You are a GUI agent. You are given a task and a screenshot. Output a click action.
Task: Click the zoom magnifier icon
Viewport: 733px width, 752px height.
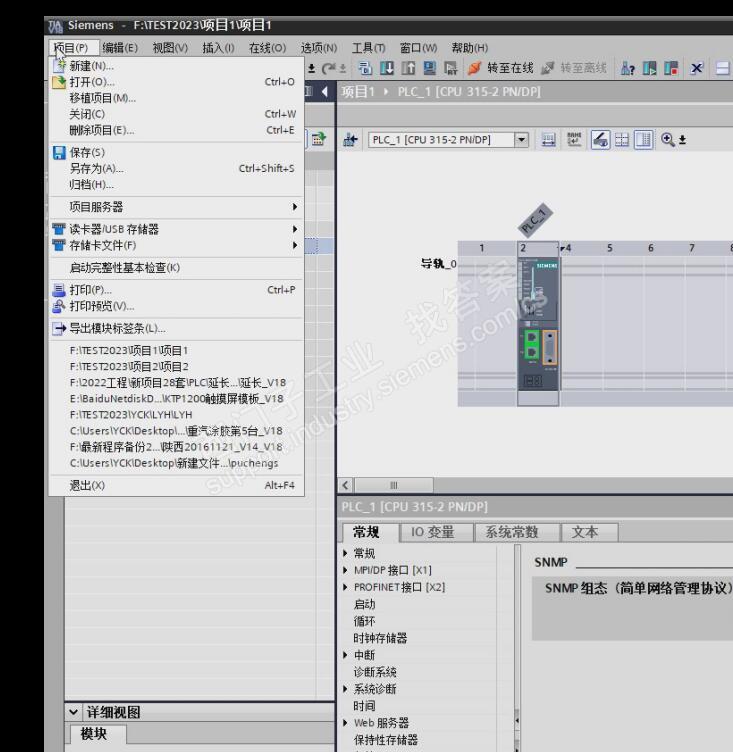pos(667,140)
